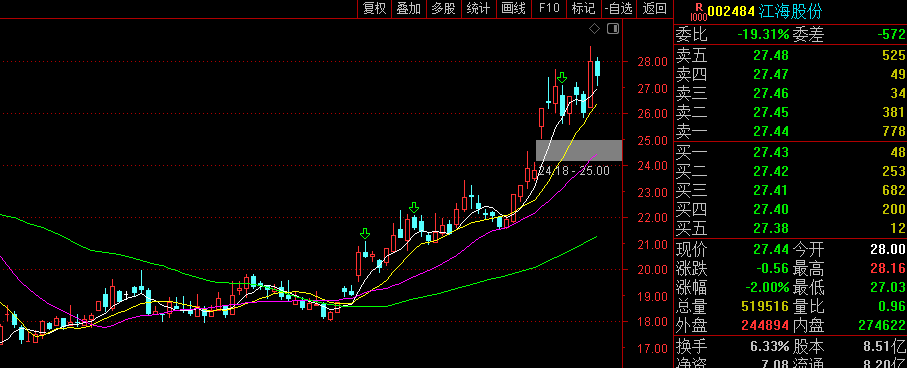907x368 pixels.
Task: Click the 外盘 value 244894
Action: click(x=765, y=326)
